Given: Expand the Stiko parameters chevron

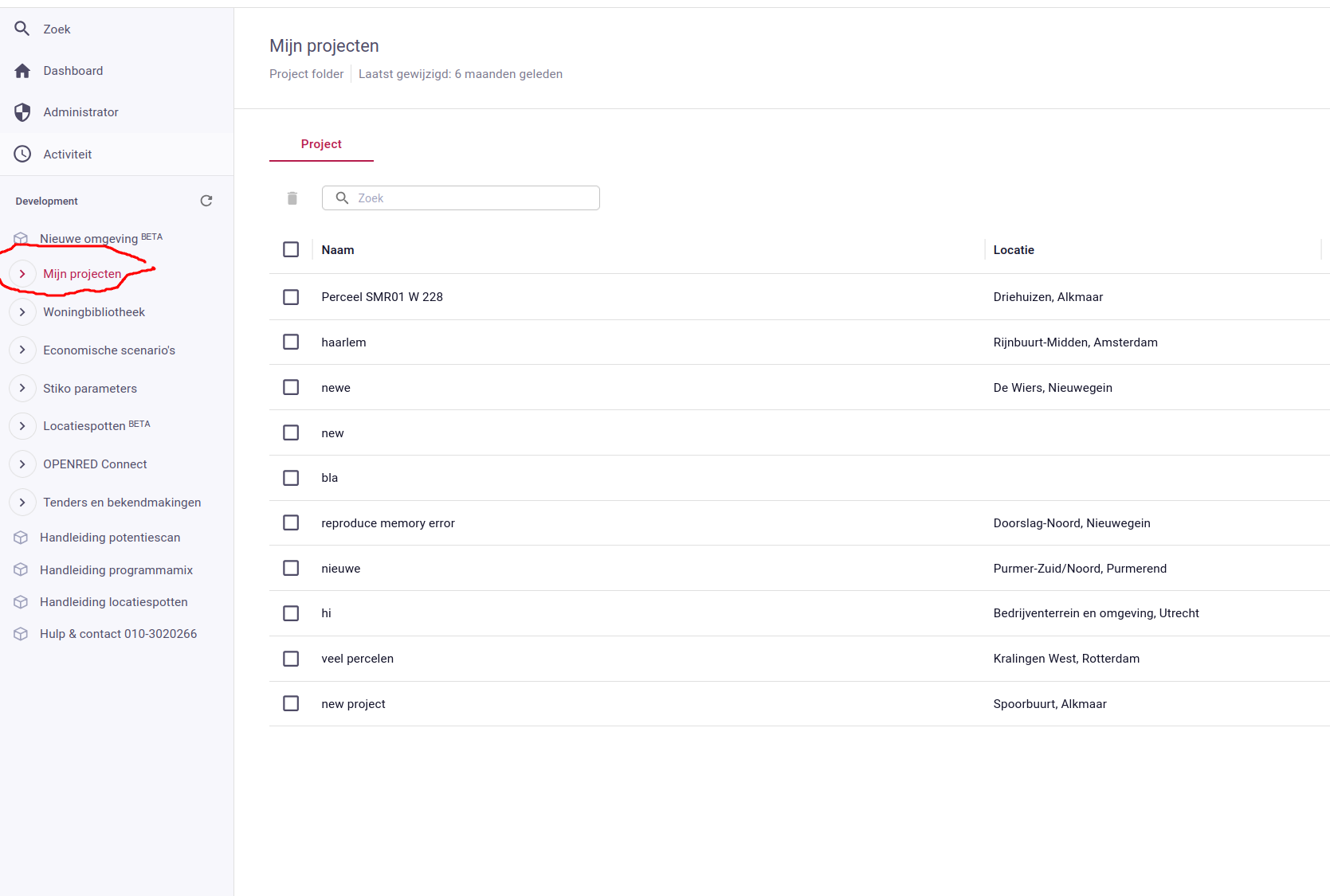Looking at the screenshot, I should tap(22, 389).
